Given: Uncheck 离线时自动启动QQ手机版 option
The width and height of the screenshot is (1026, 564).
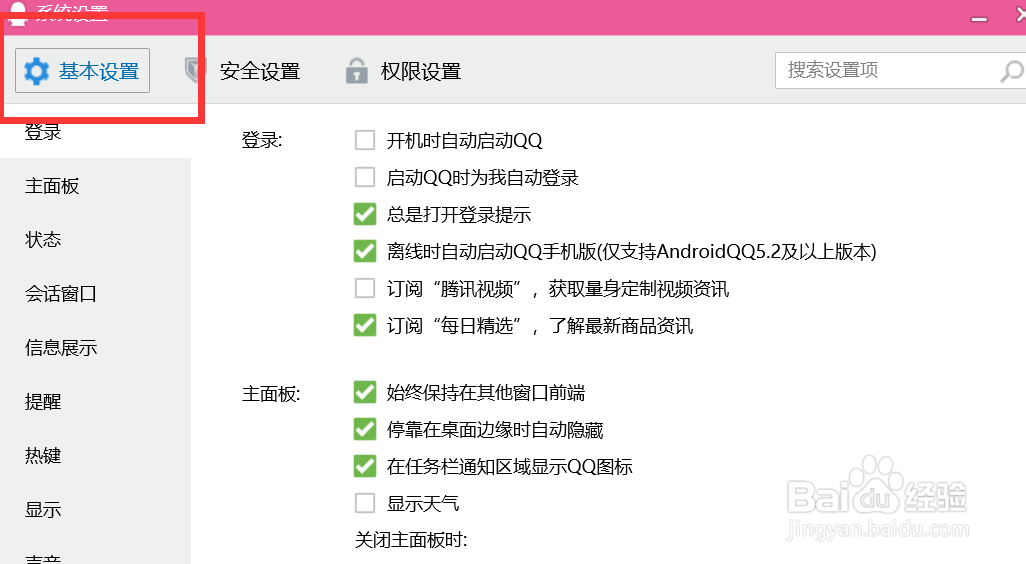Looking at the screenshot, I should click(x=364, y=251).
